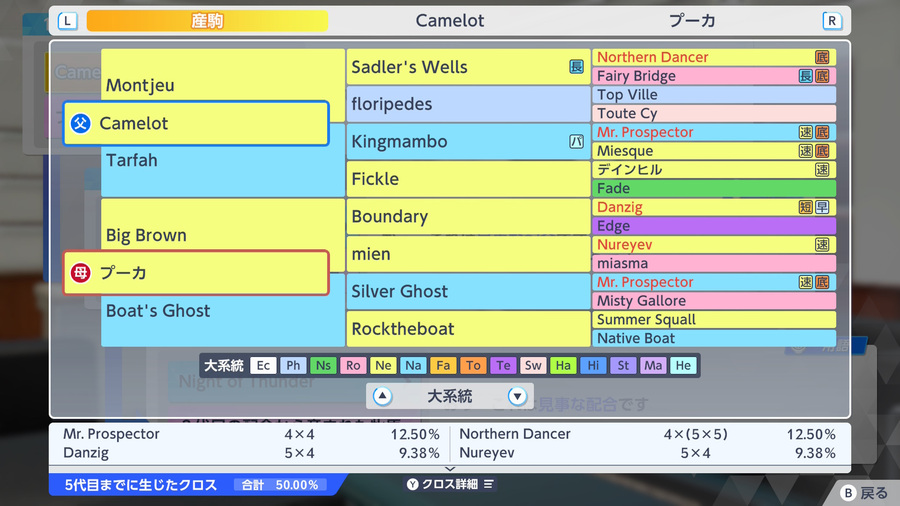900x506 pixels.
Task: Click the Na lineage swatch
Action: click(413, 365)
